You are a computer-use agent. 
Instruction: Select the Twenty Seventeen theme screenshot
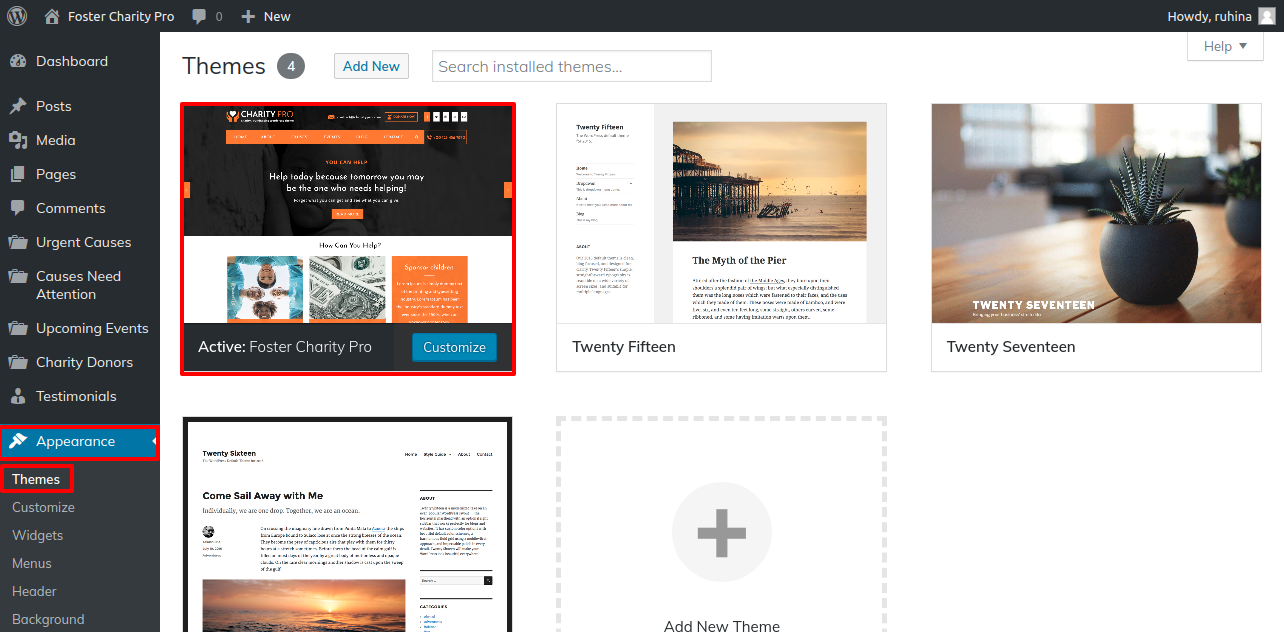tap(1096, 213)
